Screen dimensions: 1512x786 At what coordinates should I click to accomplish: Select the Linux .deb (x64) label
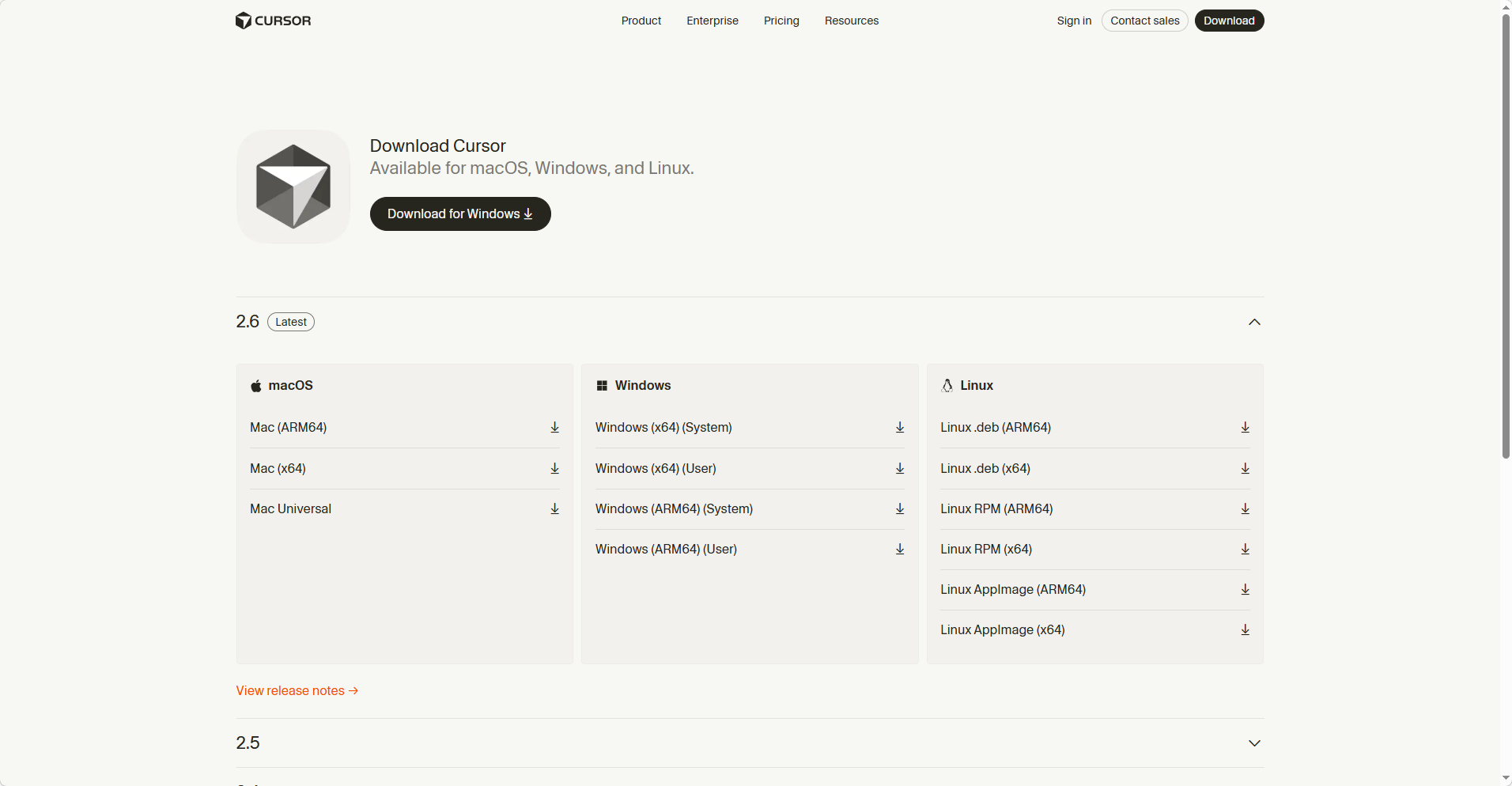[985, 469]
